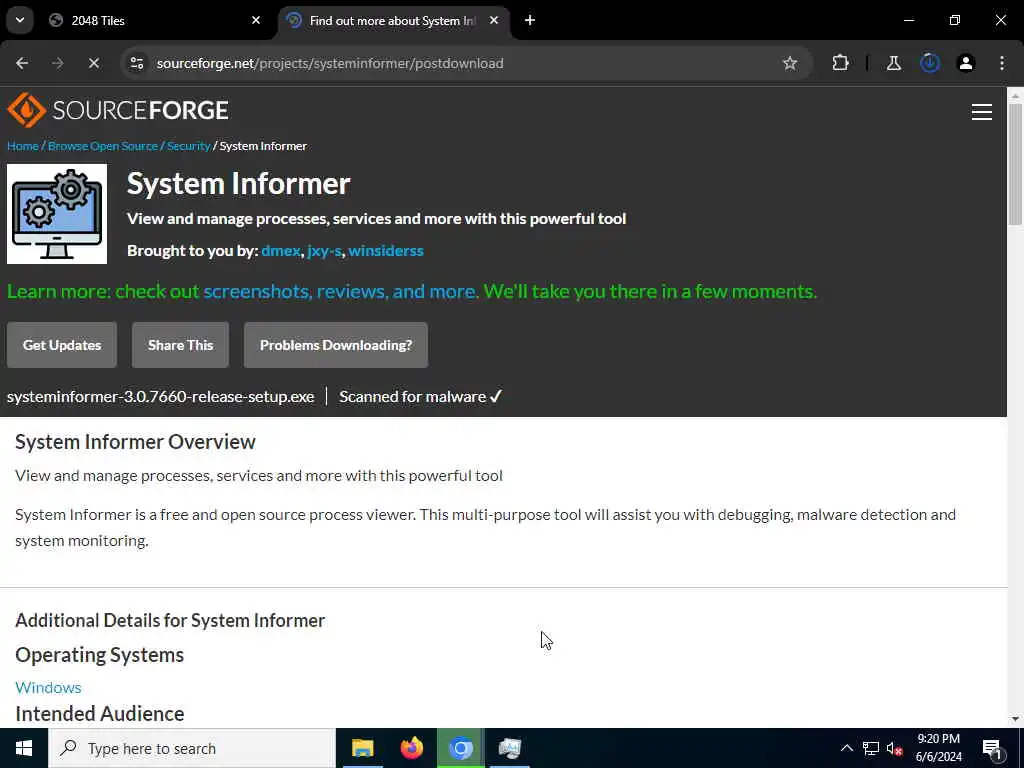Click the network tray icon

[x=871, y=748]
